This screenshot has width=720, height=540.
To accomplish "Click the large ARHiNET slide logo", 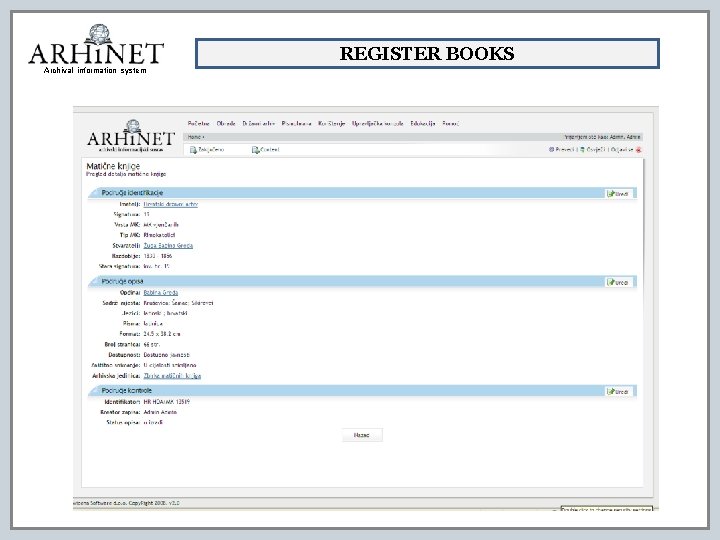I will [x=96, y=49].
